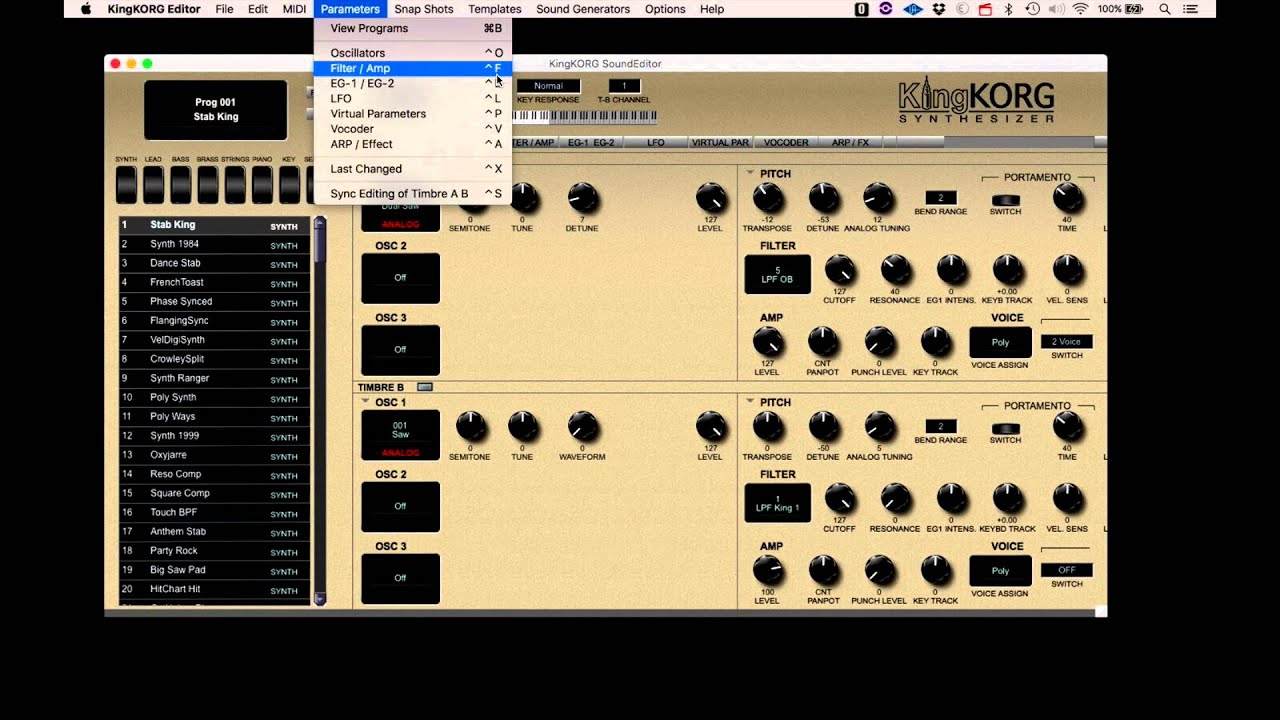Viewport: 1280px width, 720px height.
Task: Open Timbre B OSC 3 Off selector
Action: pyautogui.click(x=400, y=578)
